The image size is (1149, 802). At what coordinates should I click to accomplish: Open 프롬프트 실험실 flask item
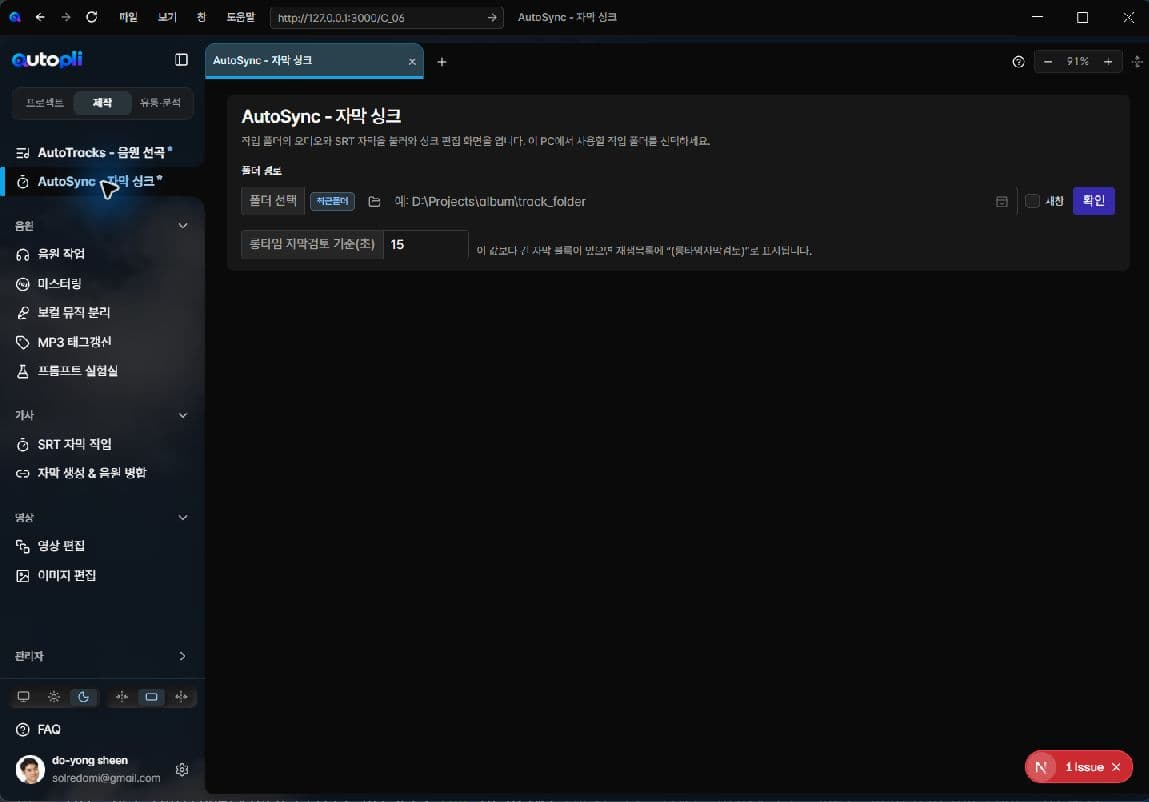coord(103,371)
